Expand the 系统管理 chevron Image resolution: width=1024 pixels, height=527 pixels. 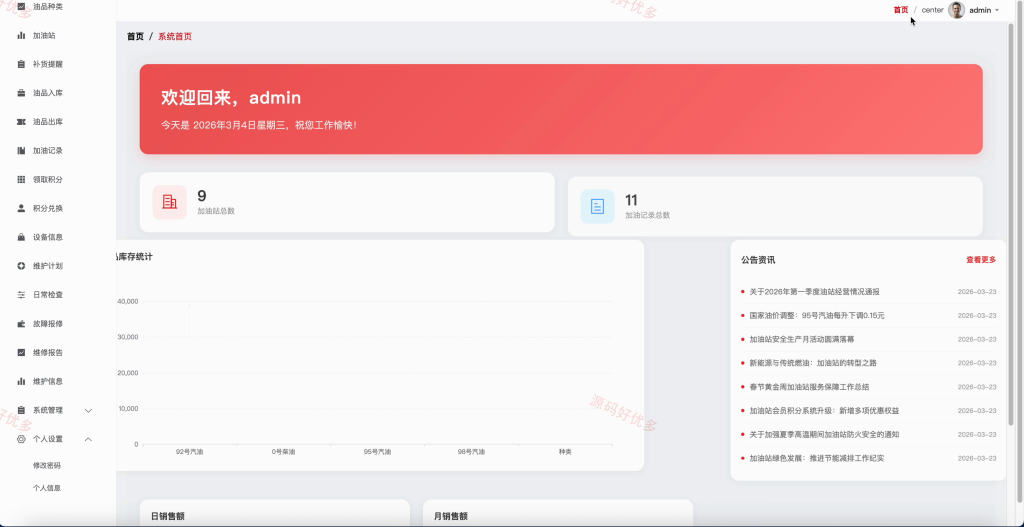point(89,410)
